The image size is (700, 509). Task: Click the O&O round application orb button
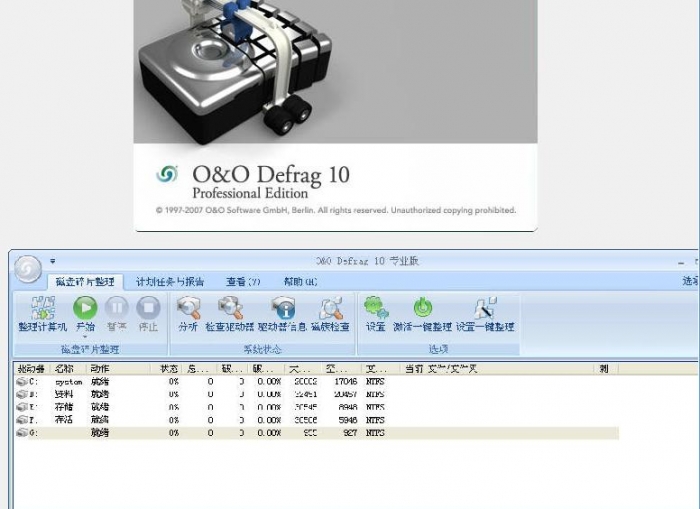28,269
